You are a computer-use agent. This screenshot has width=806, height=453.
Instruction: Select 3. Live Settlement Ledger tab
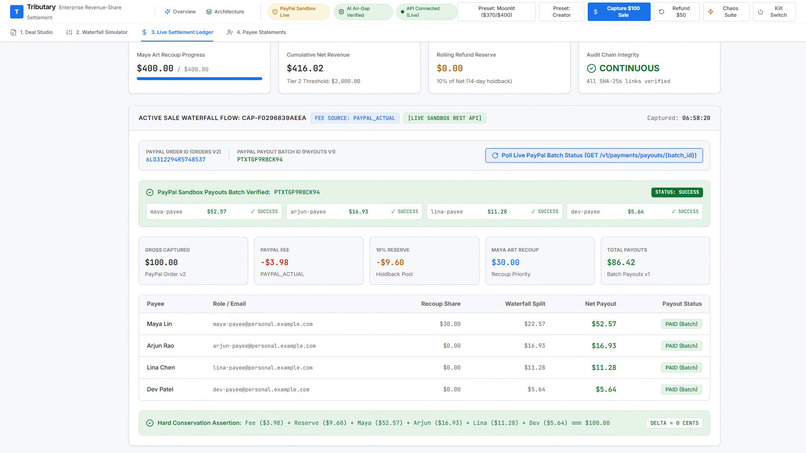pos(177,32)
